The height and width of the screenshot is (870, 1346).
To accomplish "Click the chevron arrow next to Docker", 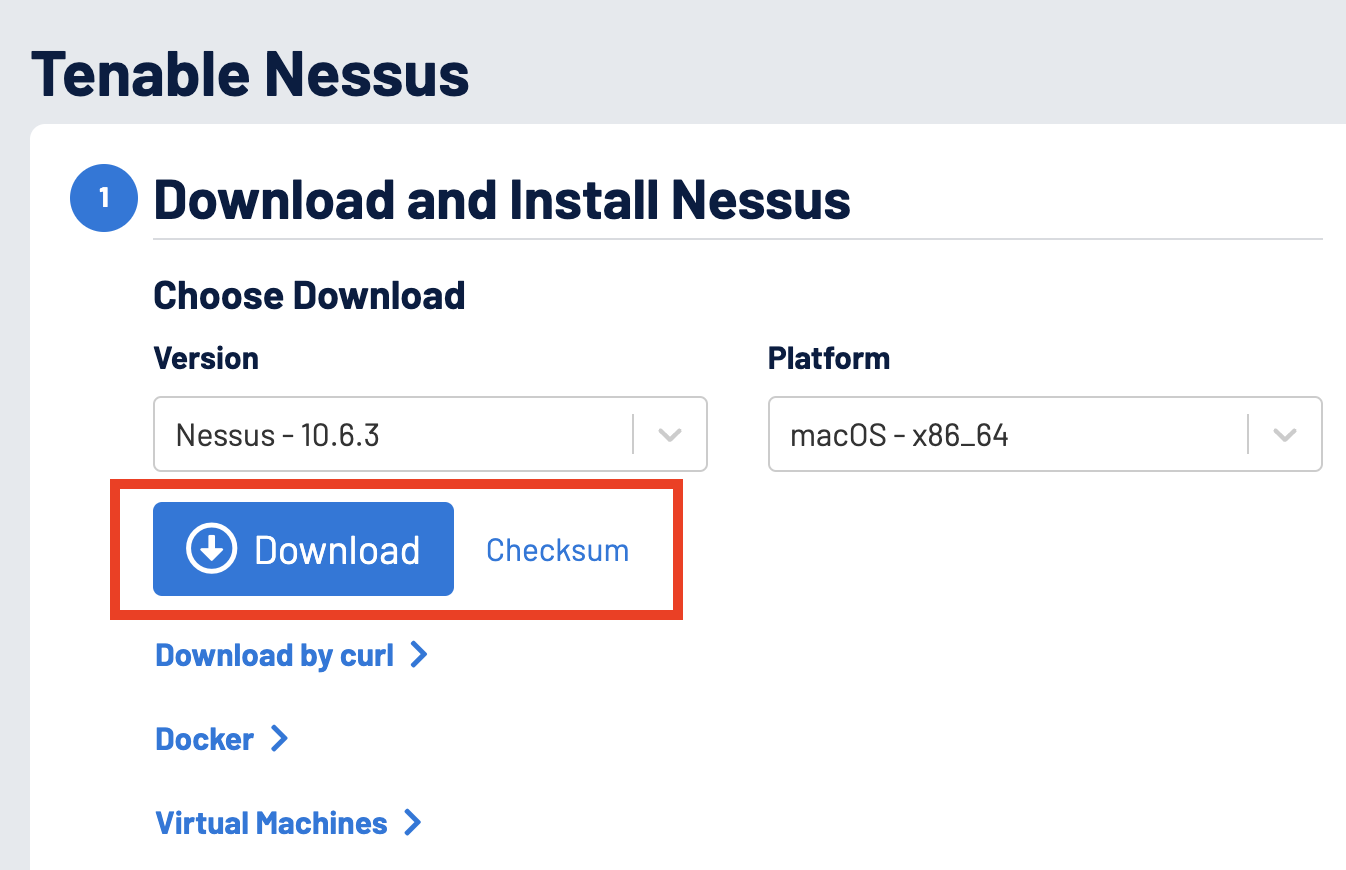I will (279, 739).
